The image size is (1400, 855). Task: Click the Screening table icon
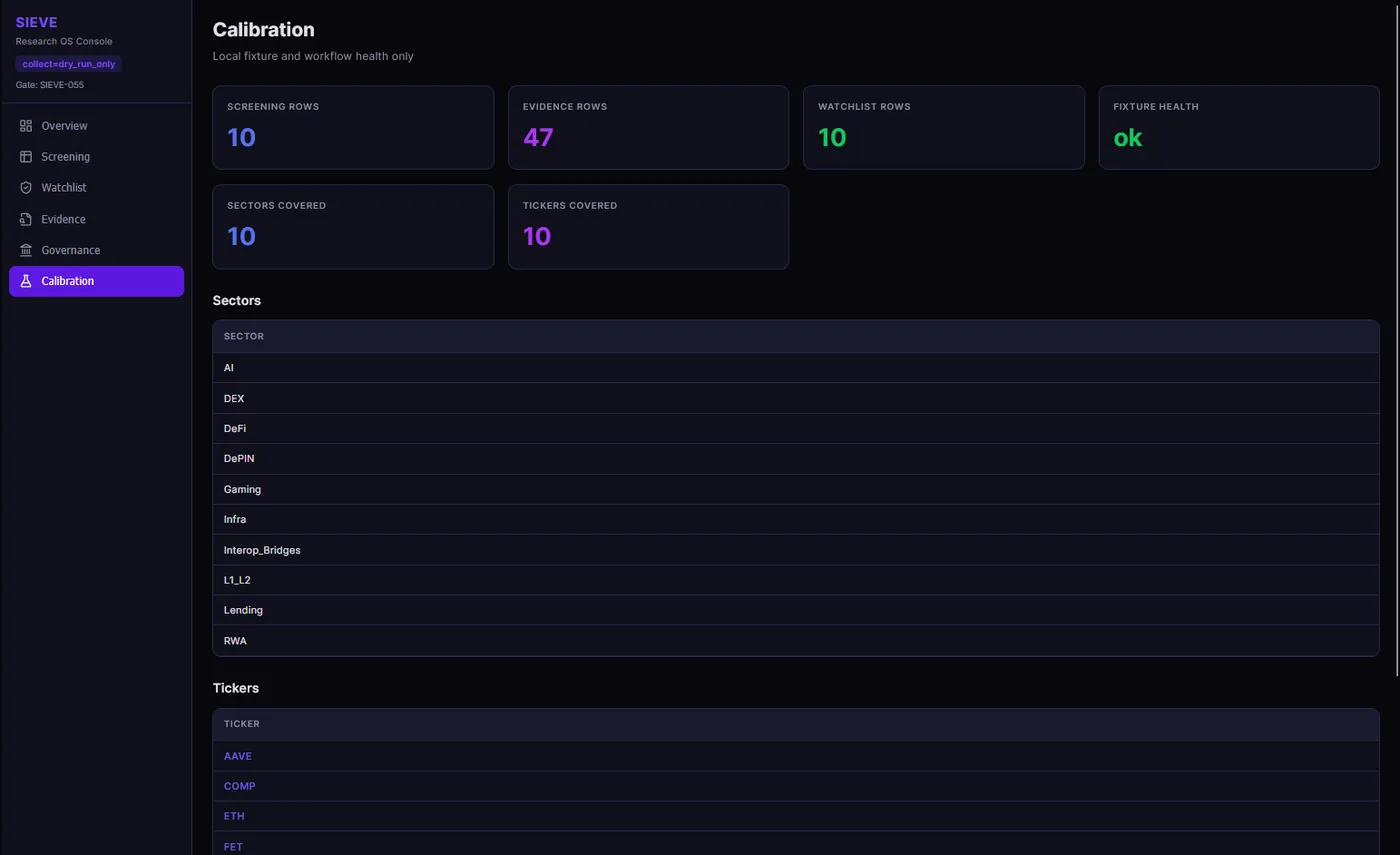point(26,157)
